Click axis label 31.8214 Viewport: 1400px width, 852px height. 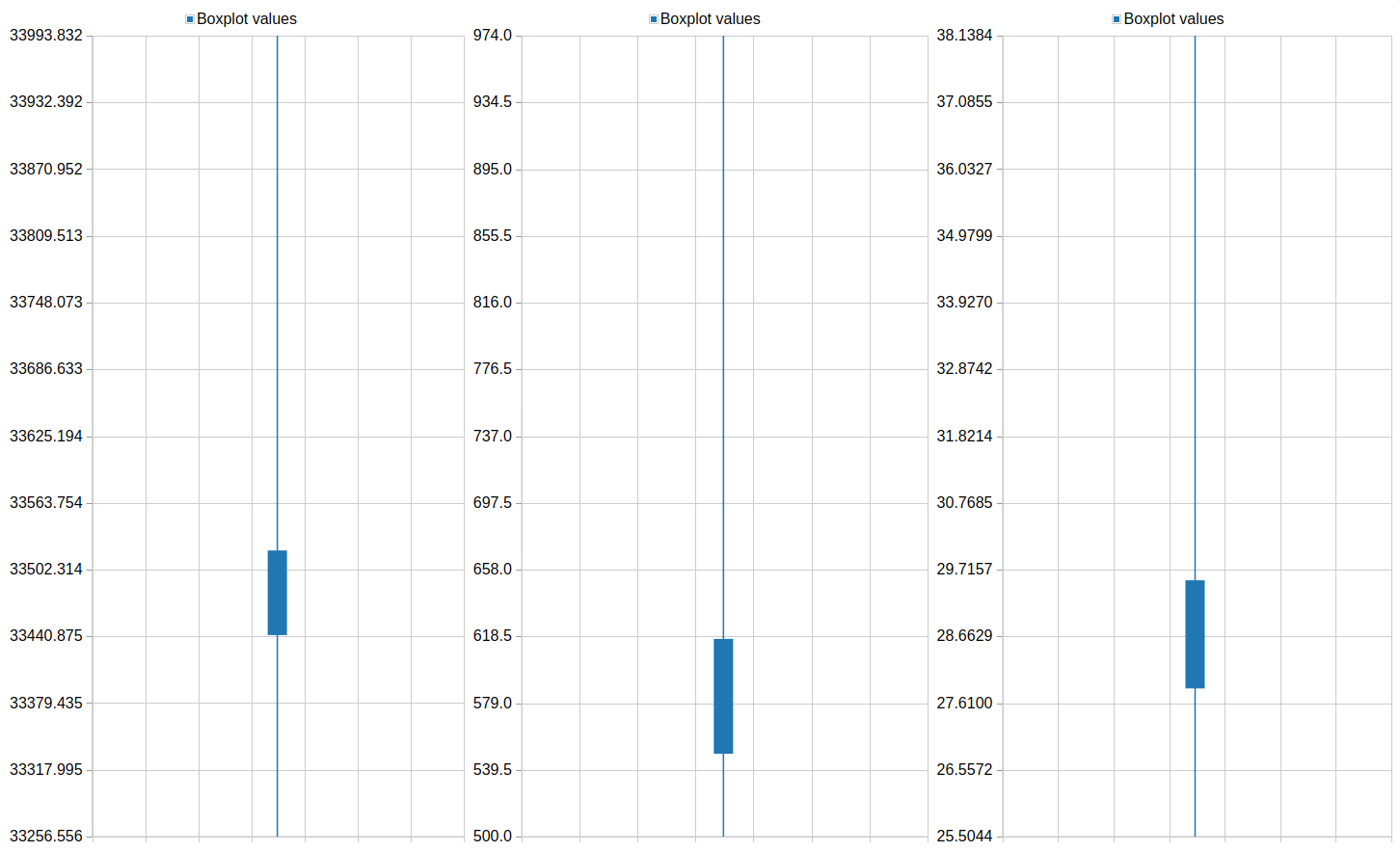point(964,437)
